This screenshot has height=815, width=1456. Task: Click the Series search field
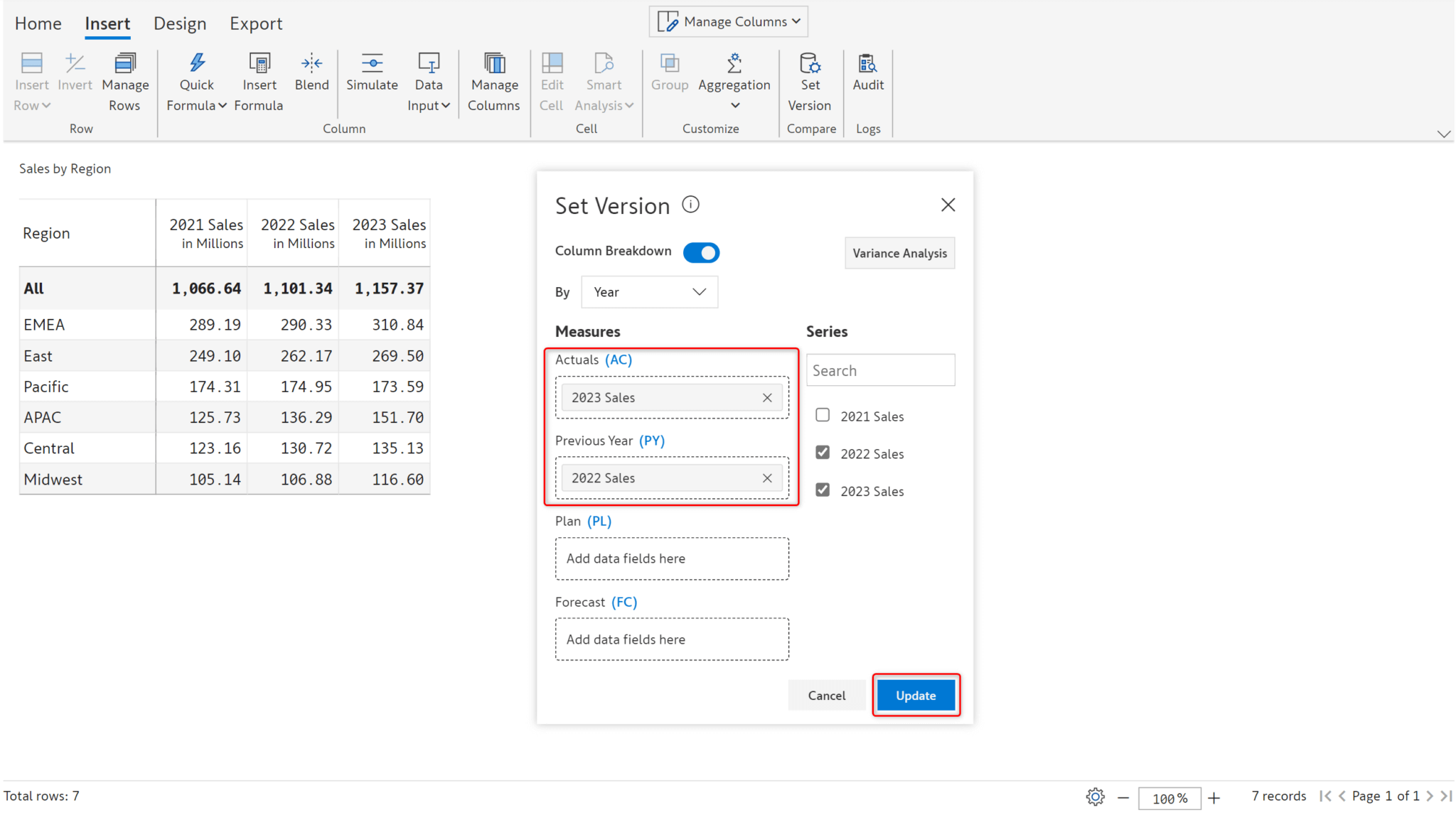pos(880,369)
